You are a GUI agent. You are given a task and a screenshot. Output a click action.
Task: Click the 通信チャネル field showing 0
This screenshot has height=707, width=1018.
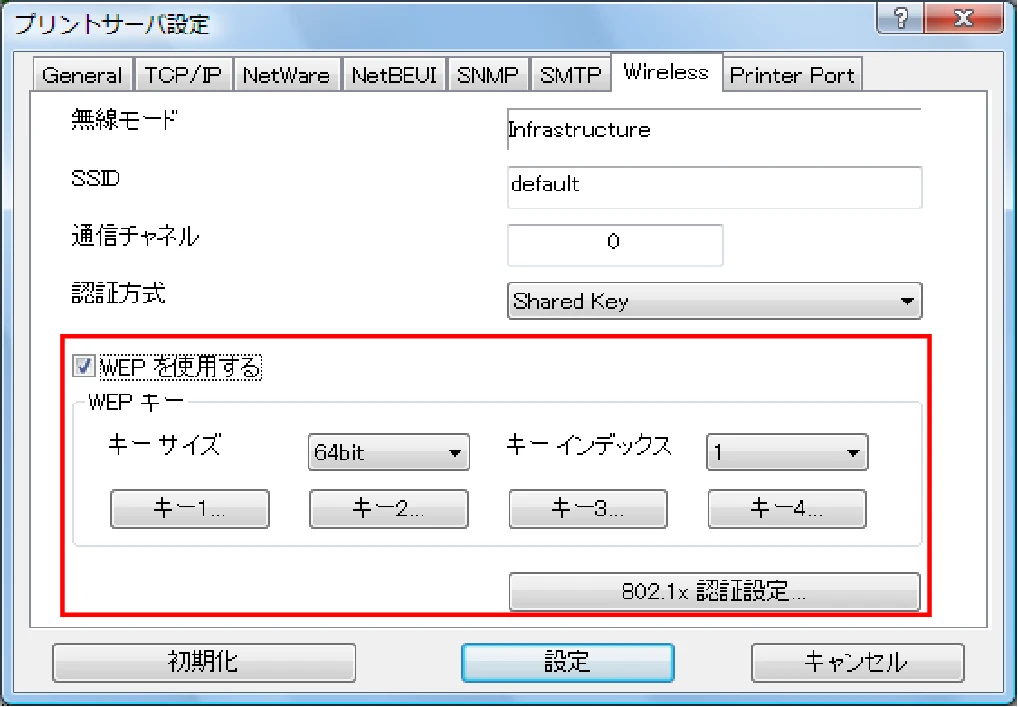click(x=615, y=245)
